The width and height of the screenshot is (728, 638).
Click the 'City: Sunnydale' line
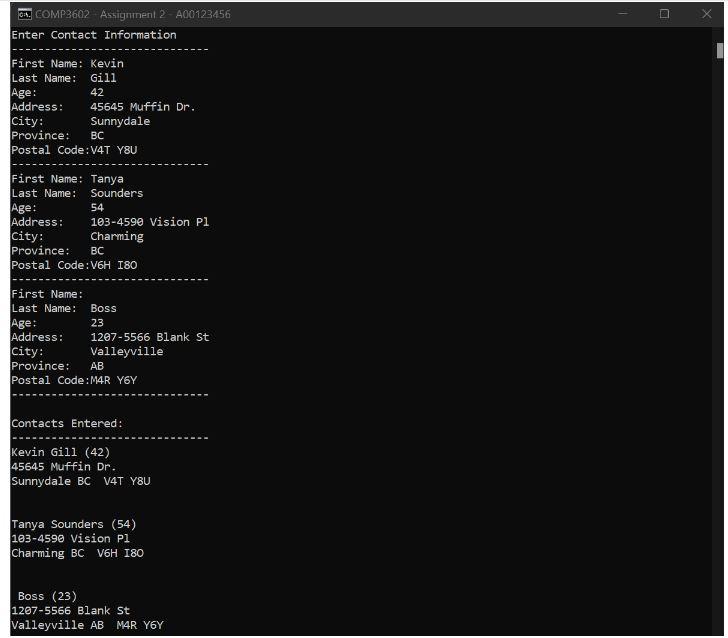[81, 121]
